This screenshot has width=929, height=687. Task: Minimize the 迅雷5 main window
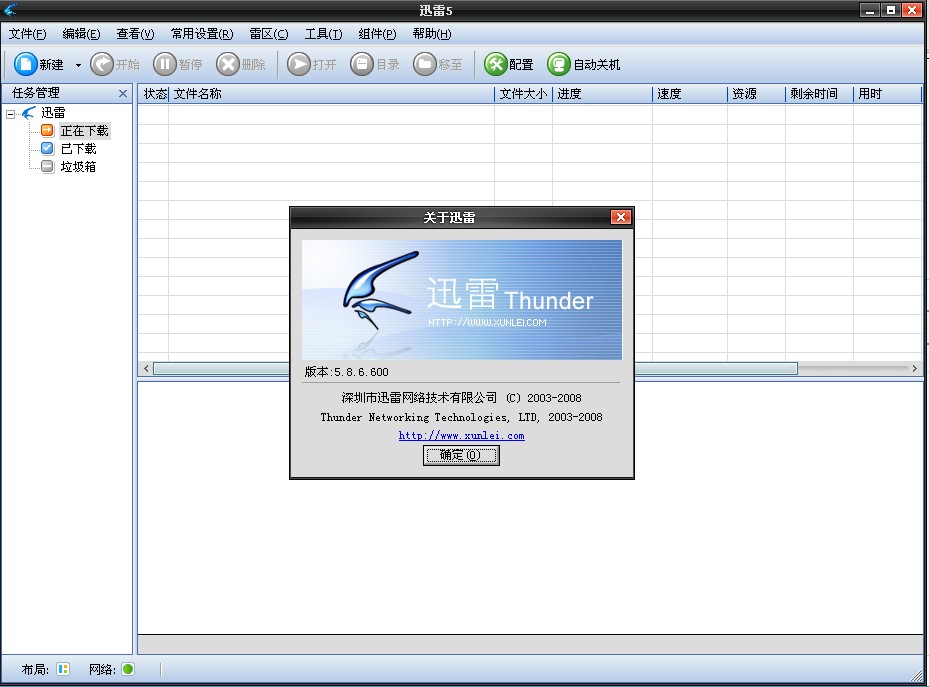coord(869,10)
